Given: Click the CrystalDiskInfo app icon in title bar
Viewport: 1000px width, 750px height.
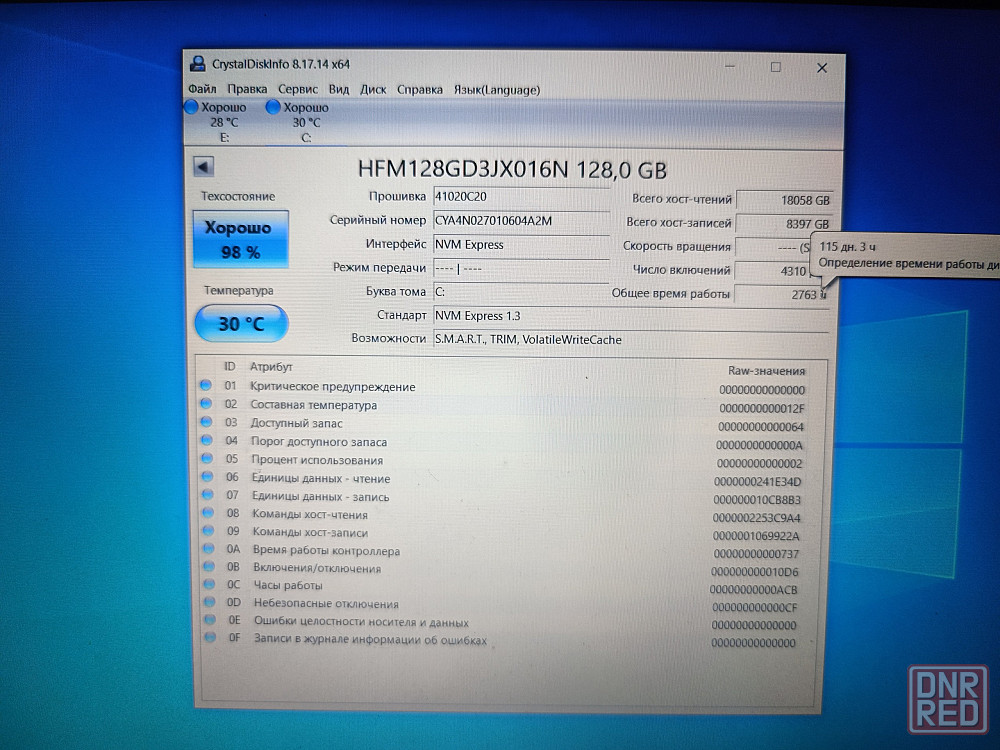Looking at the screenshot, I should click(x=198, y=65).
